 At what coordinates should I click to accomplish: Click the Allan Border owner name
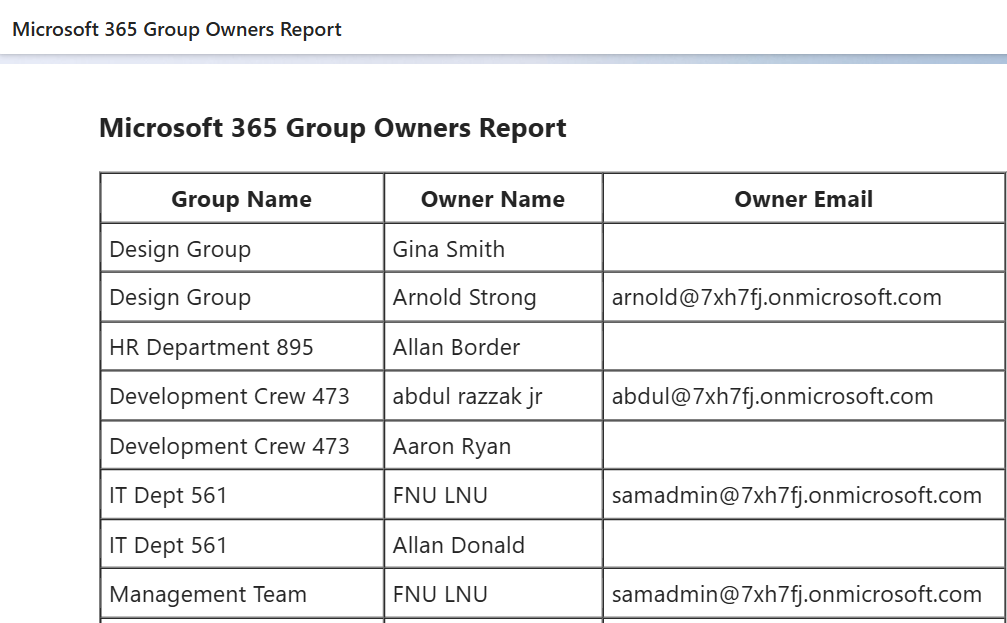[456, 347]
